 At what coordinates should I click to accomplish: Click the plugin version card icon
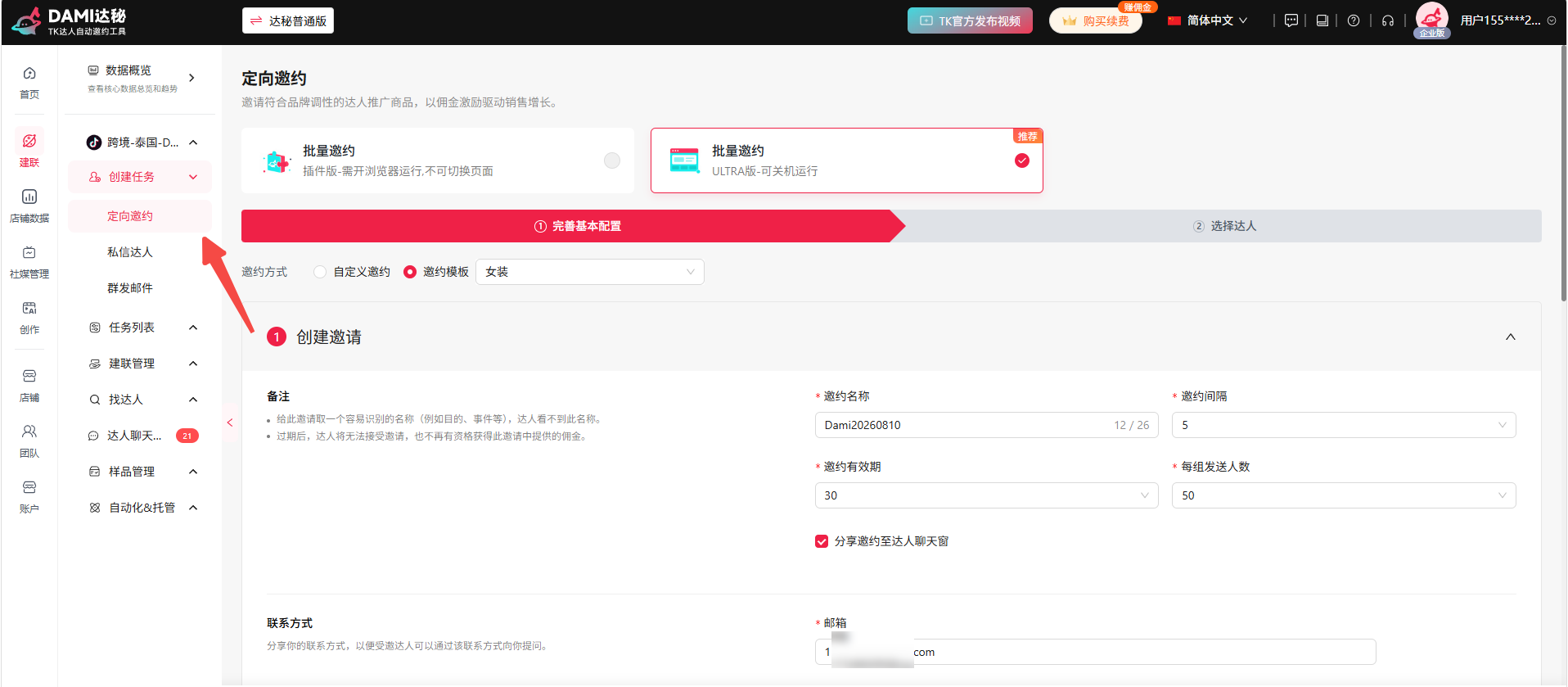pos(277,161)
